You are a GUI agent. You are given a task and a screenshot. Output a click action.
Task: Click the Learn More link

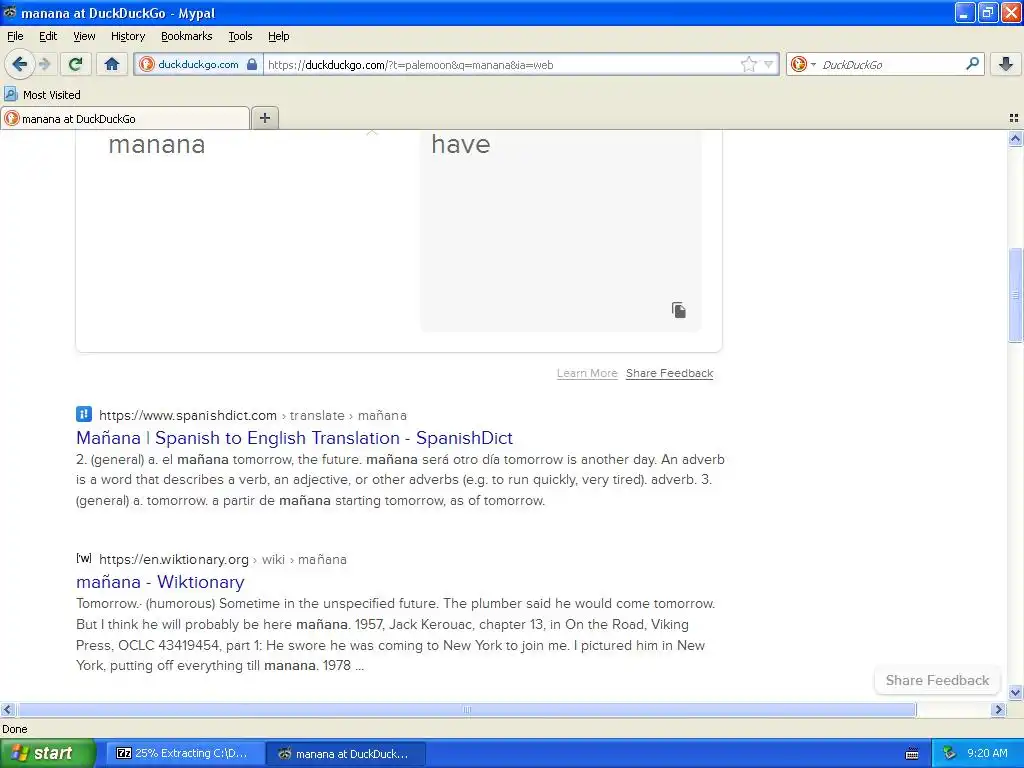coord(587,374)
